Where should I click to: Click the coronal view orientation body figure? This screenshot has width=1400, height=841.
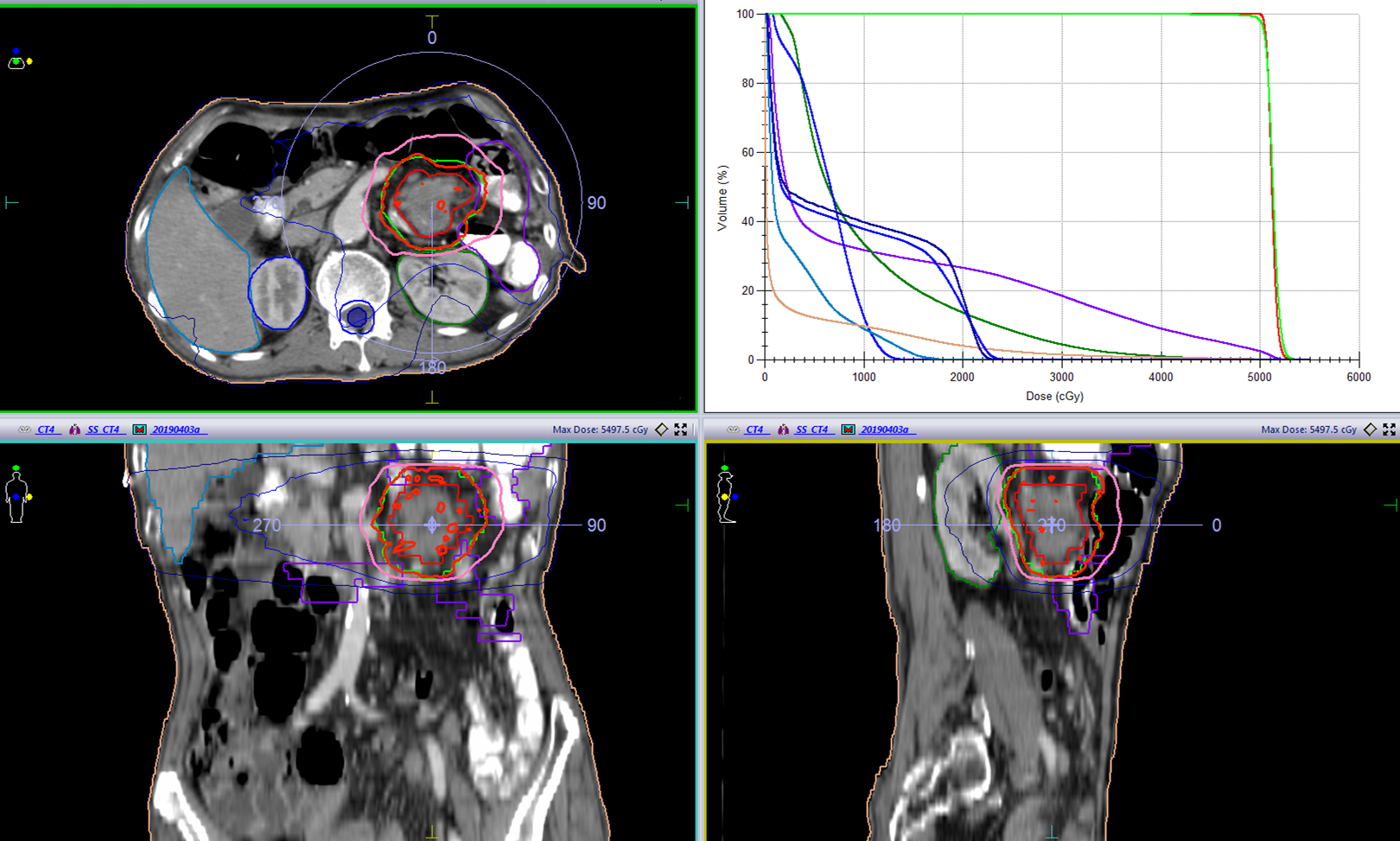pos(16,494)
